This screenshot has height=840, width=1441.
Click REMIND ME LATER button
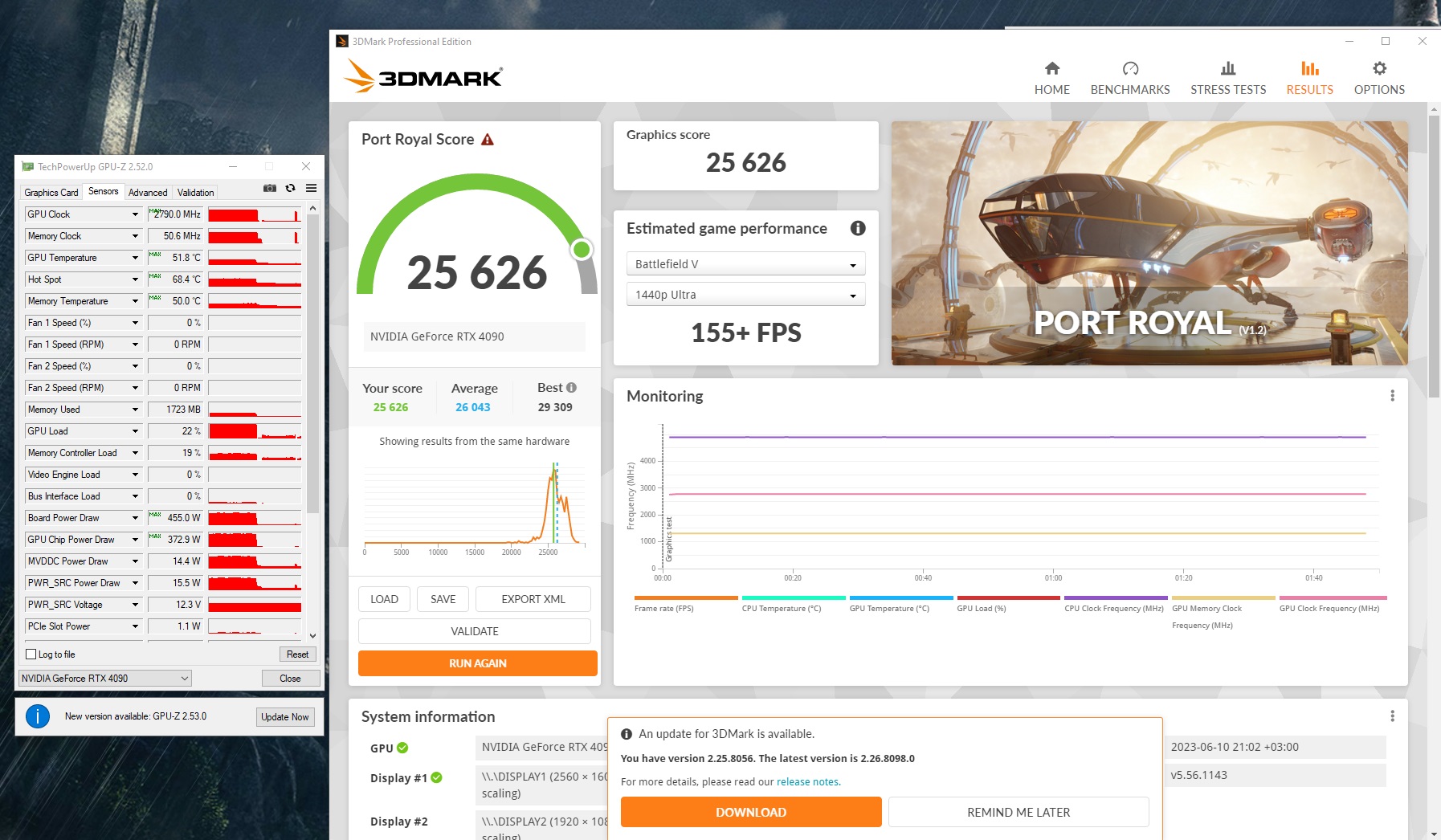pyautogui.click(x=1018, y=812)
